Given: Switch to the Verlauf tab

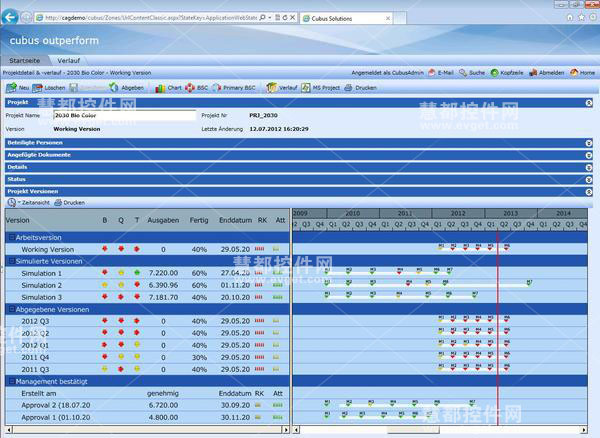Looking at the screenshot, I should coord(68,60).
